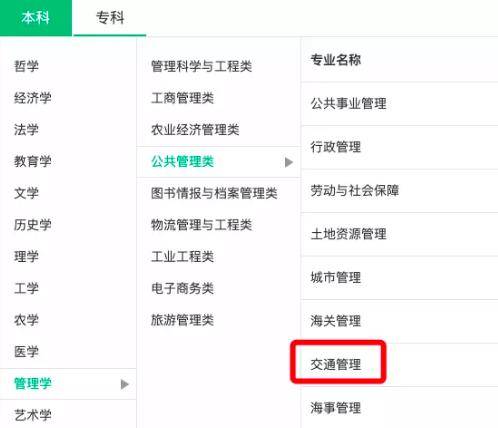Select 图书情报与档案管理类
This screenshot has height=428, width=498.
[x=214, y=193]
